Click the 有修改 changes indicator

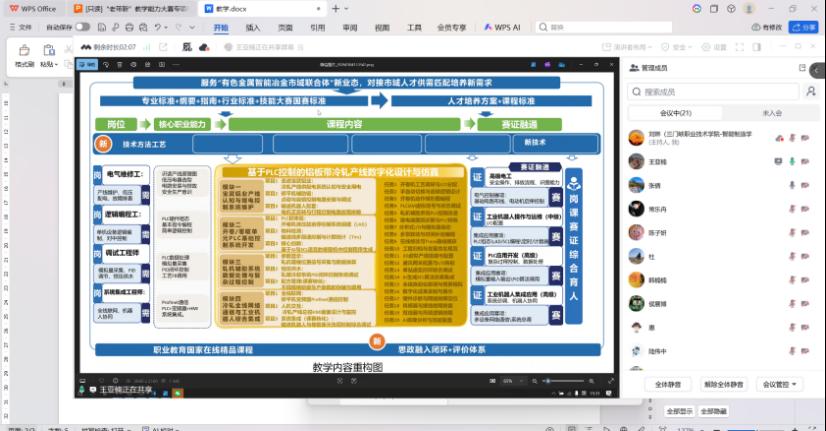(767, 27)
